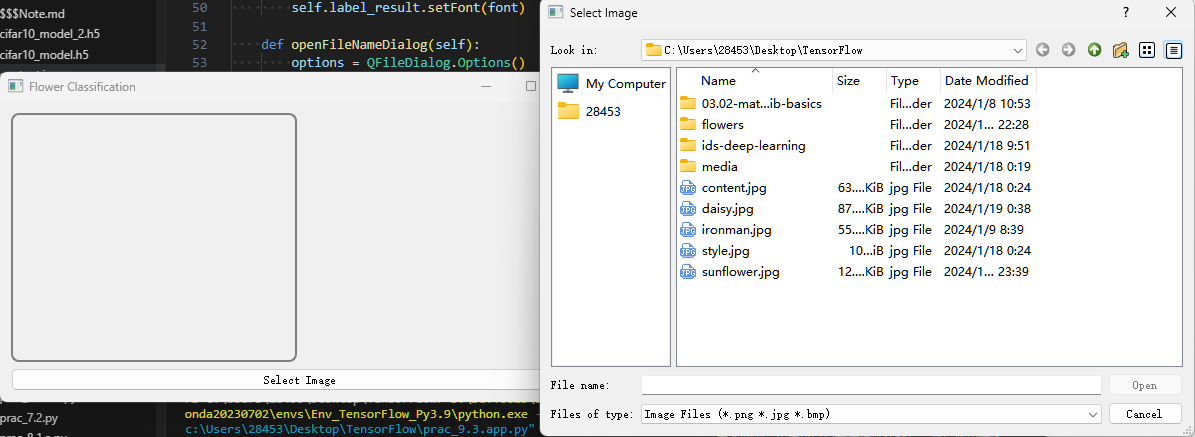Open prac_7.2.py in explorer
Viewport: 1195px width, 437px height.
(x=29, y=418)
